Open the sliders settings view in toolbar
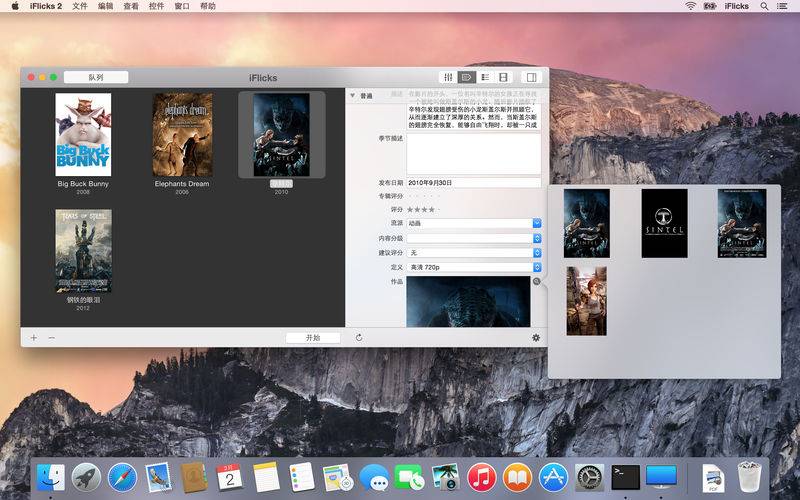The height and width of the screenshot is (500, 800). tap(448, 77)
